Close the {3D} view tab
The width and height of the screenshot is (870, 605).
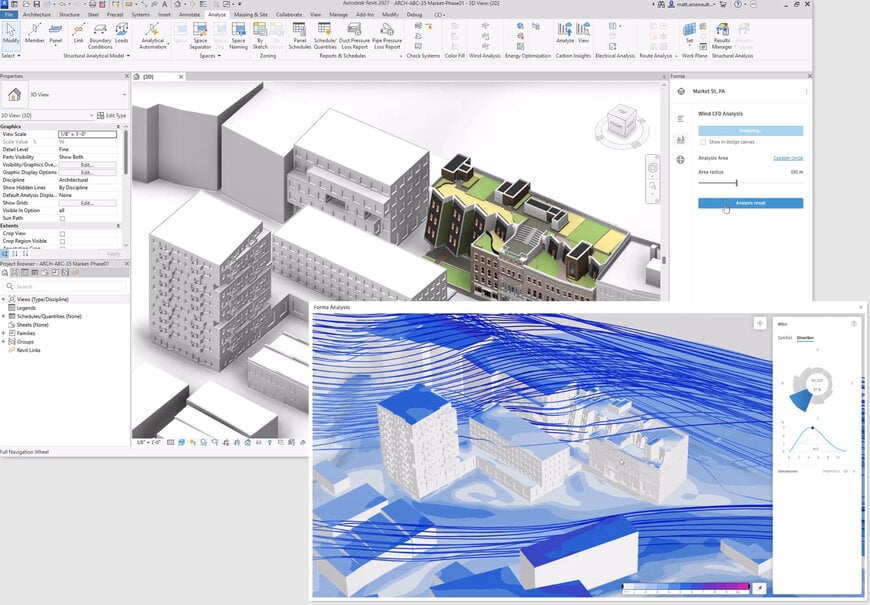[181, 77]
